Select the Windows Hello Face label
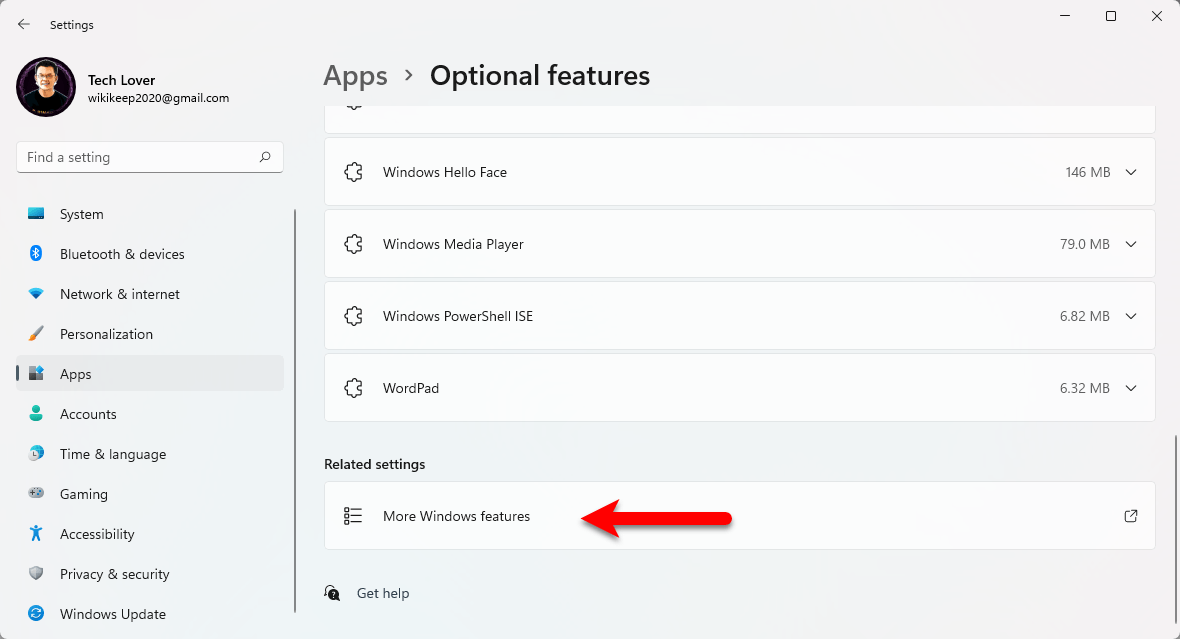This screenshot has width=1180, height=639. tap(445, 172)
